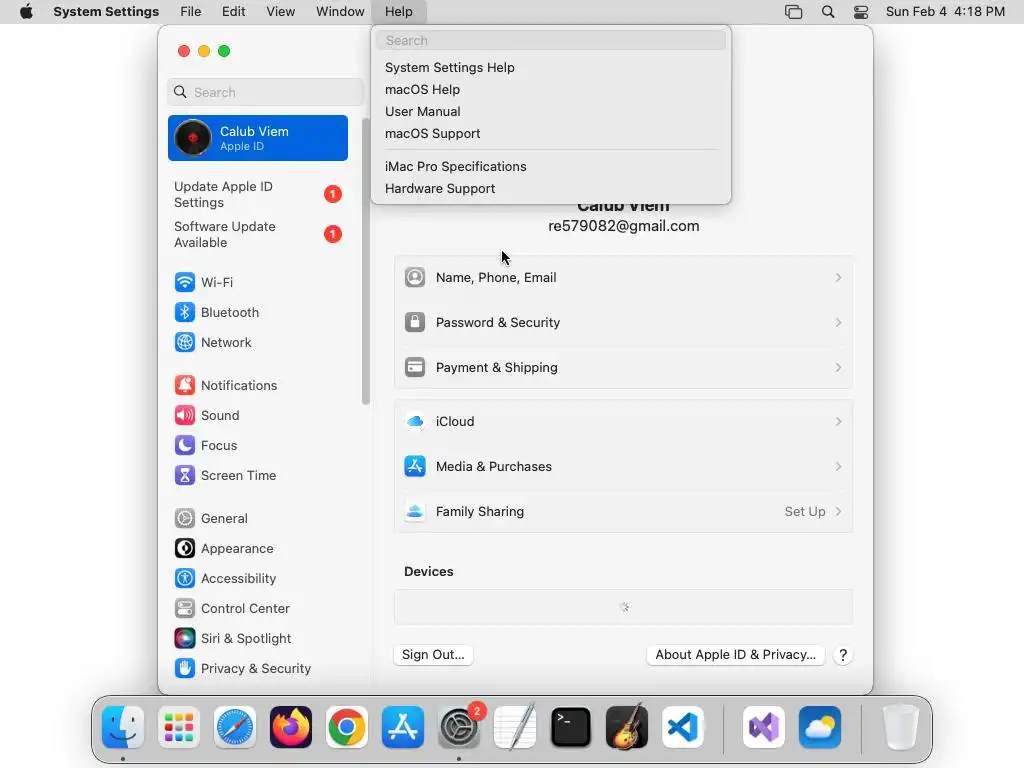Open App Store from the Dock

(403, 727)
